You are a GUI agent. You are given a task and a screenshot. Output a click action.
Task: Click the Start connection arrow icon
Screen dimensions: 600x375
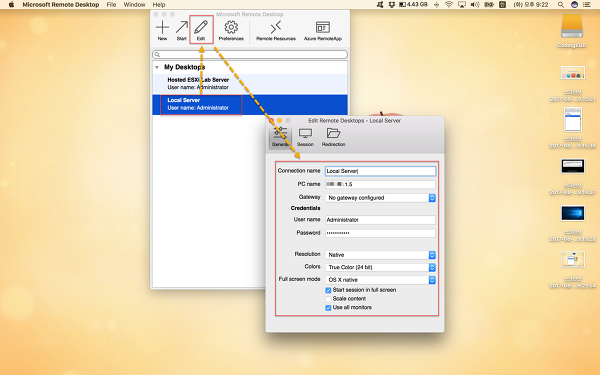182,28
